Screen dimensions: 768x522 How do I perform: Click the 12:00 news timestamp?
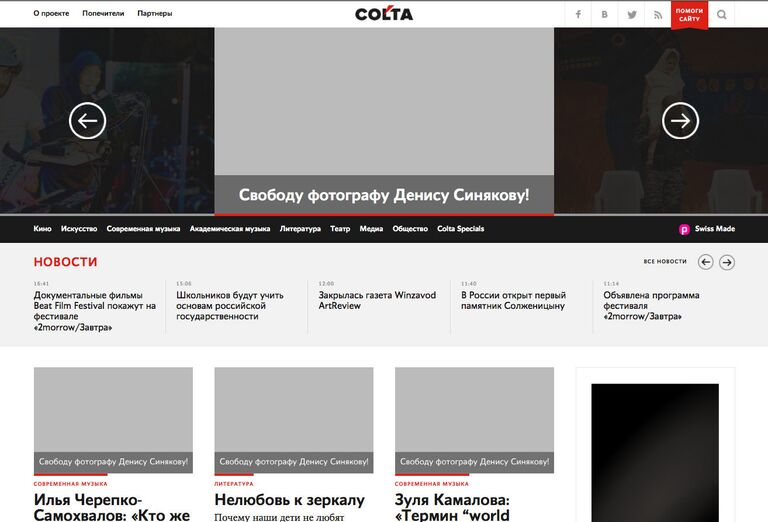point(326,284)
